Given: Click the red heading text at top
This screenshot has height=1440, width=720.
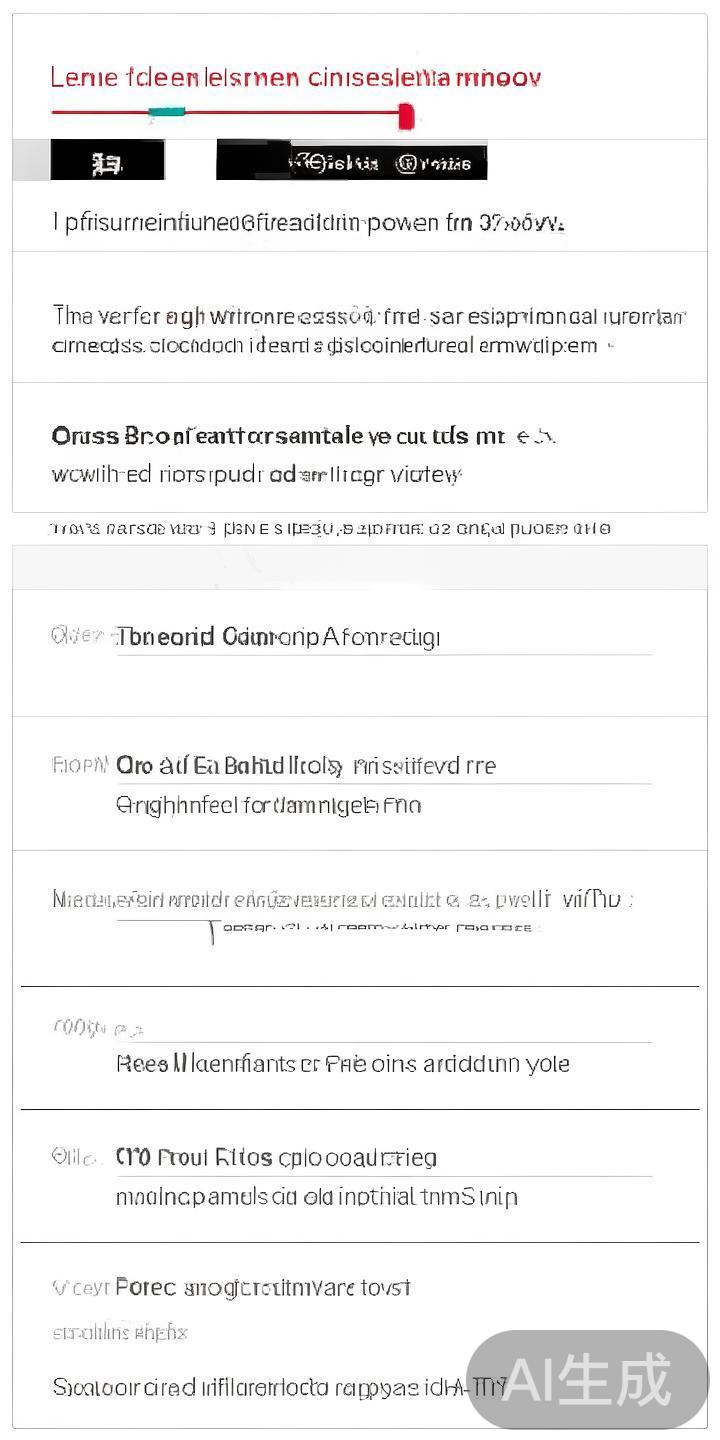Looking at the screenshot, I should tap(296, 78).
